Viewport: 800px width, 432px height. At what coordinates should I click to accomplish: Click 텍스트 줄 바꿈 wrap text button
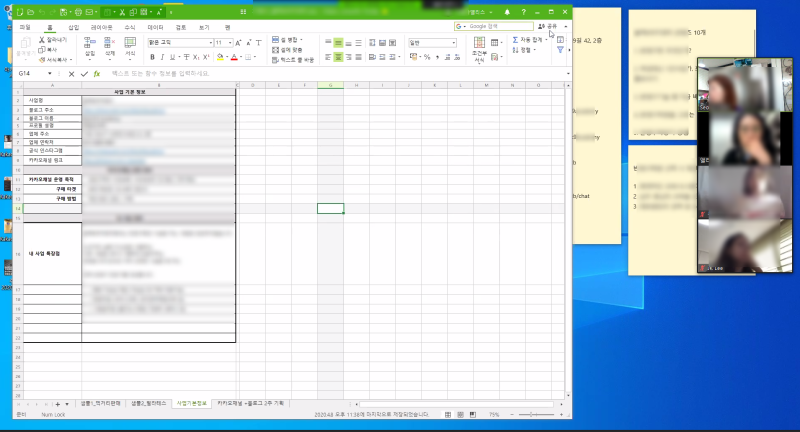coord(293,60)
